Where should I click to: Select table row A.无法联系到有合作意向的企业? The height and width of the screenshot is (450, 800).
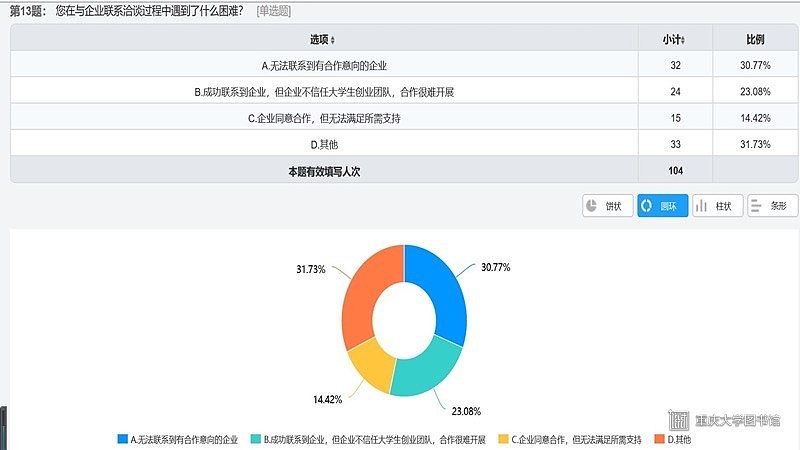coord(323,66)
